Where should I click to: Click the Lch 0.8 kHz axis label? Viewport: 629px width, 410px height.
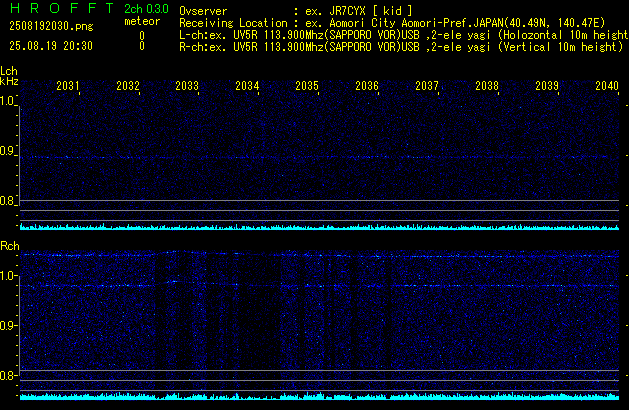pos(7,201)
